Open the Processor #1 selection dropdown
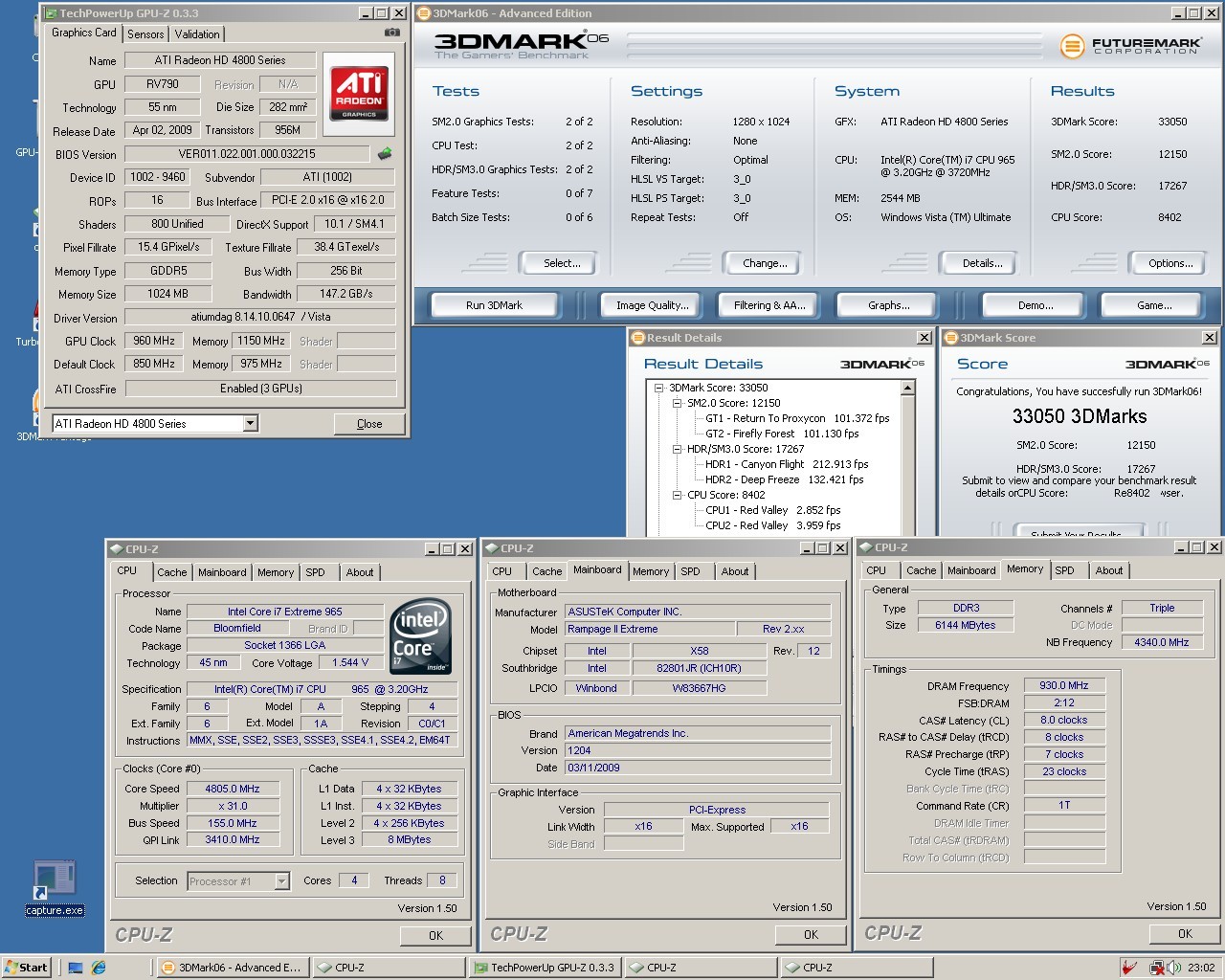Viewport: 1225px width, 980px height. click(281, 880)
